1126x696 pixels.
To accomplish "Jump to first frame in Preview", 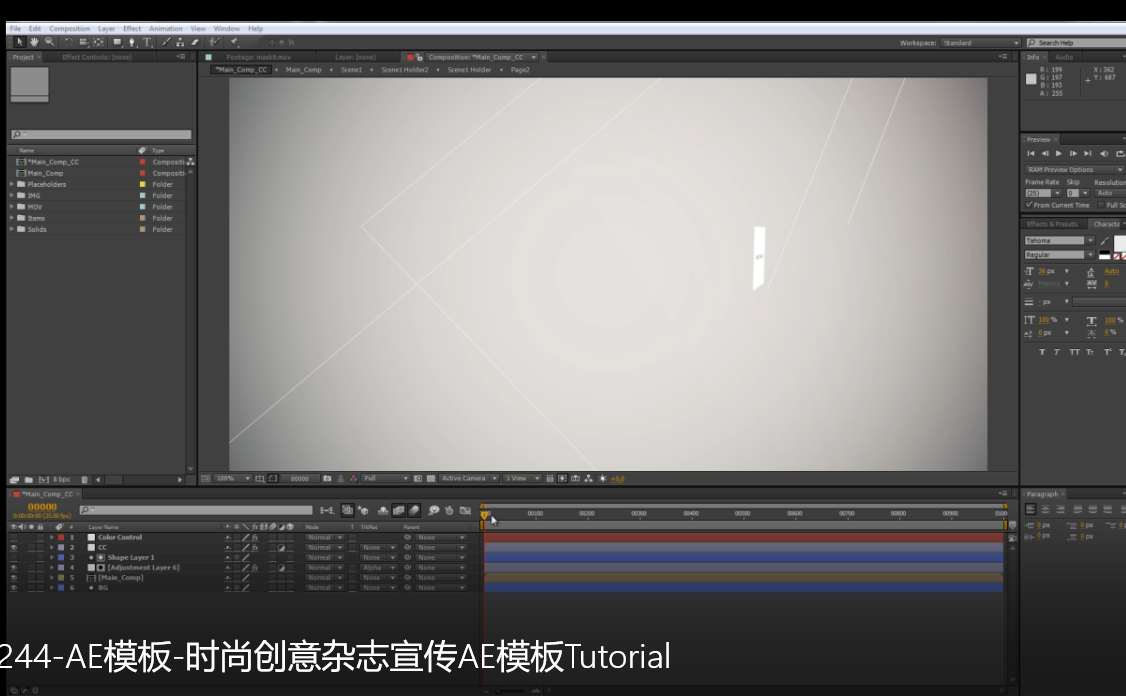I will (1031, 154).
